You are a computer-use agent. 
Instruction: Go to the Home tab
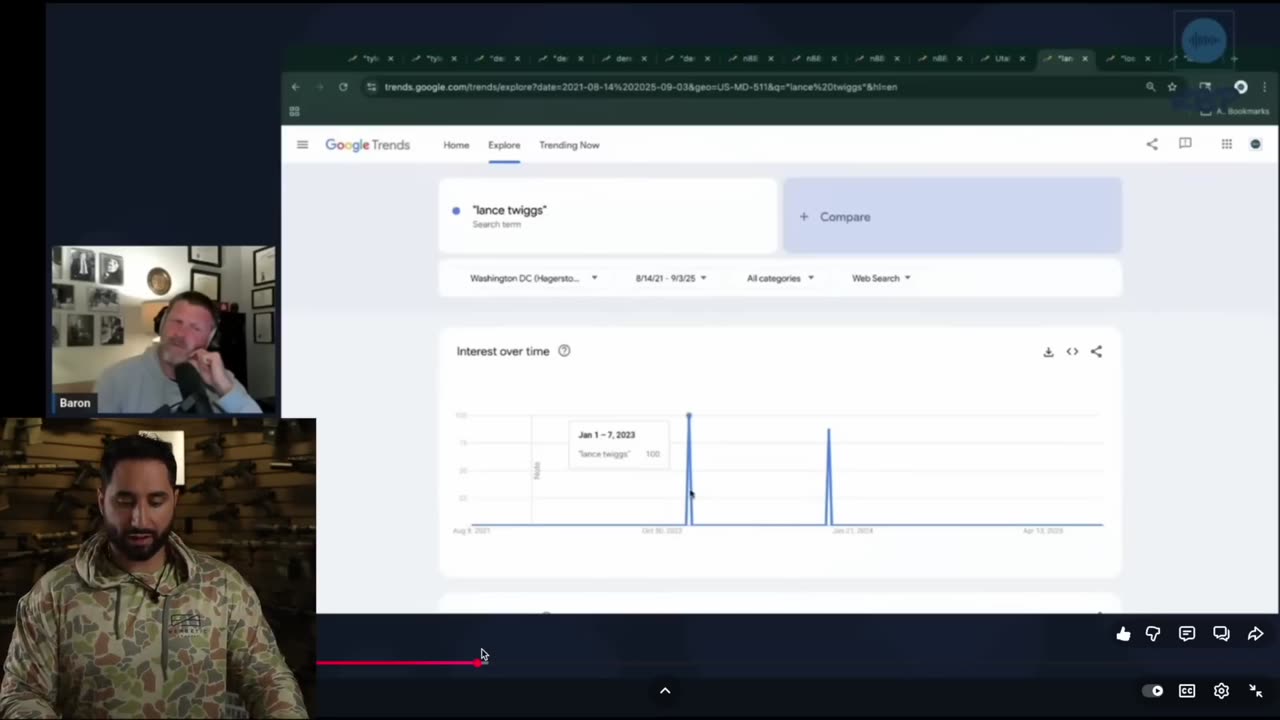click(456, 145)
